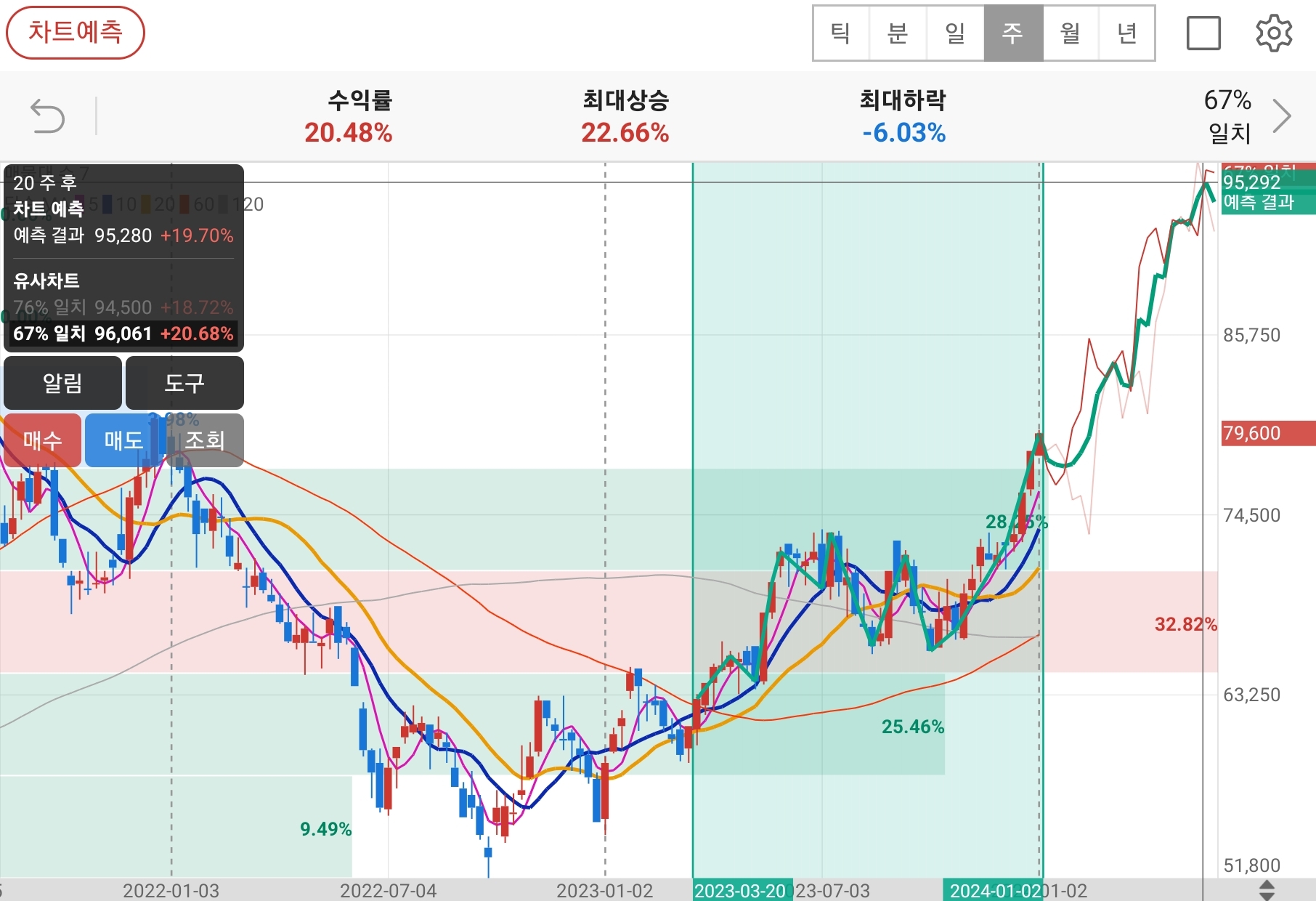Screen dimensions: 1316x901
Task: Select the 틱 period tab
Action: pos(841,33)
